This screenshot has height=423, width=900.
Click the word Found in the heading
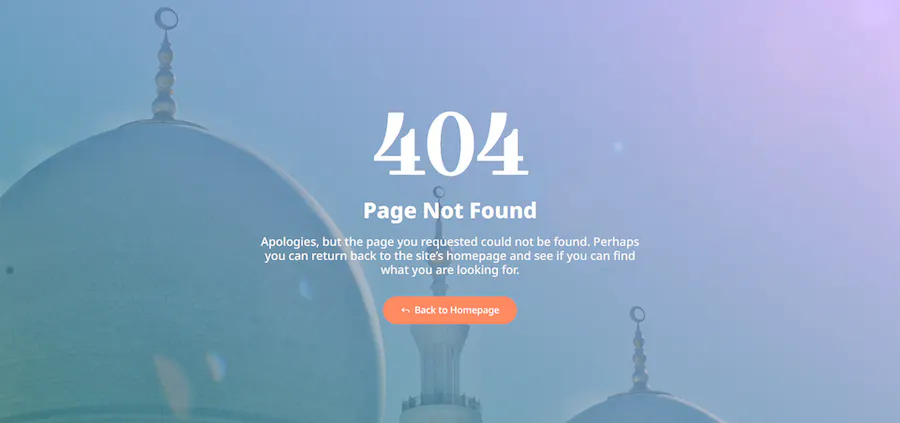(x=503, y=211)
